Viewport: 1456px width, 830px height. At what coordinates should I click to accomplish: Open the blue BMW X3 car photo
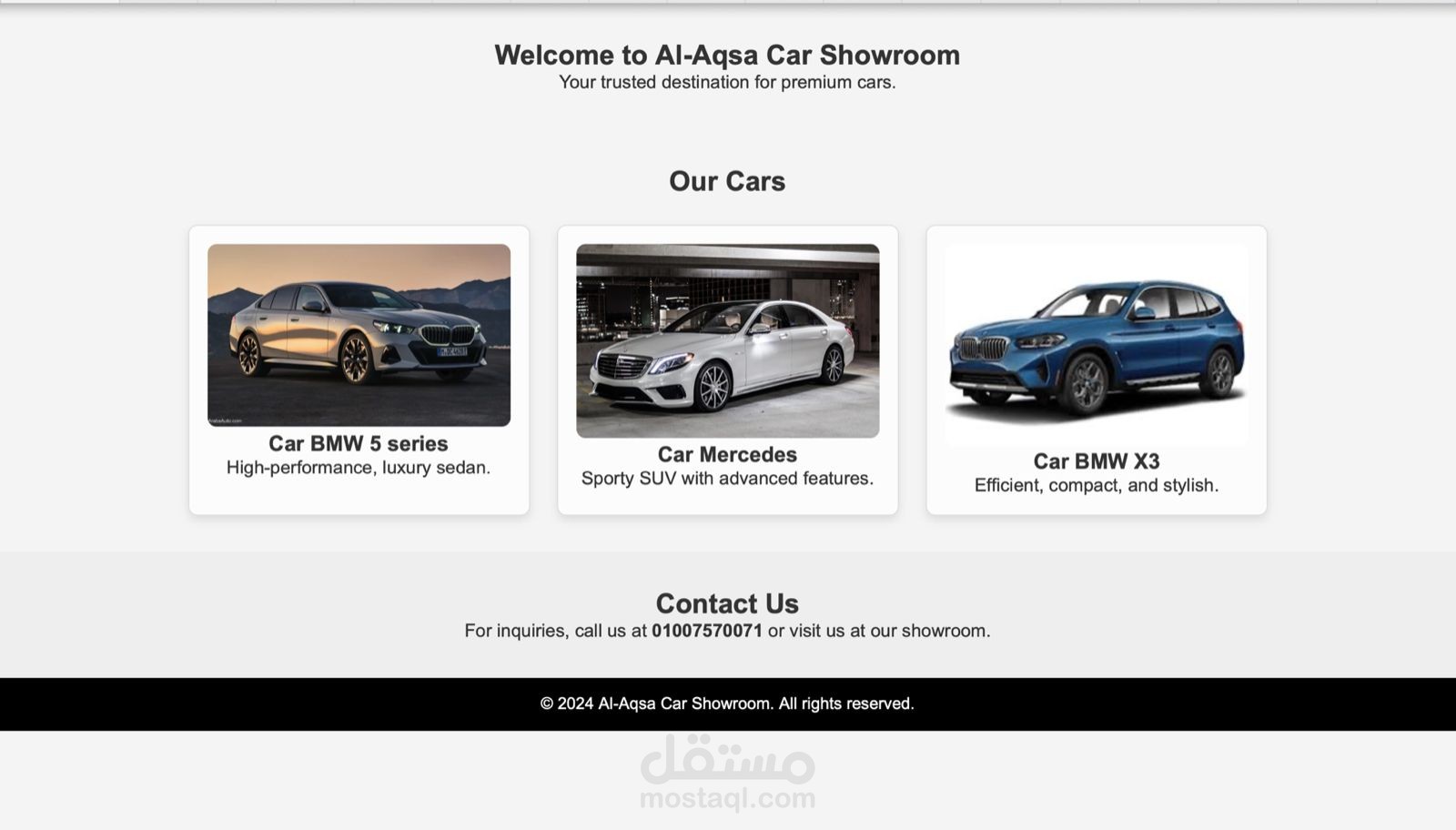(x=1097, y=344)
